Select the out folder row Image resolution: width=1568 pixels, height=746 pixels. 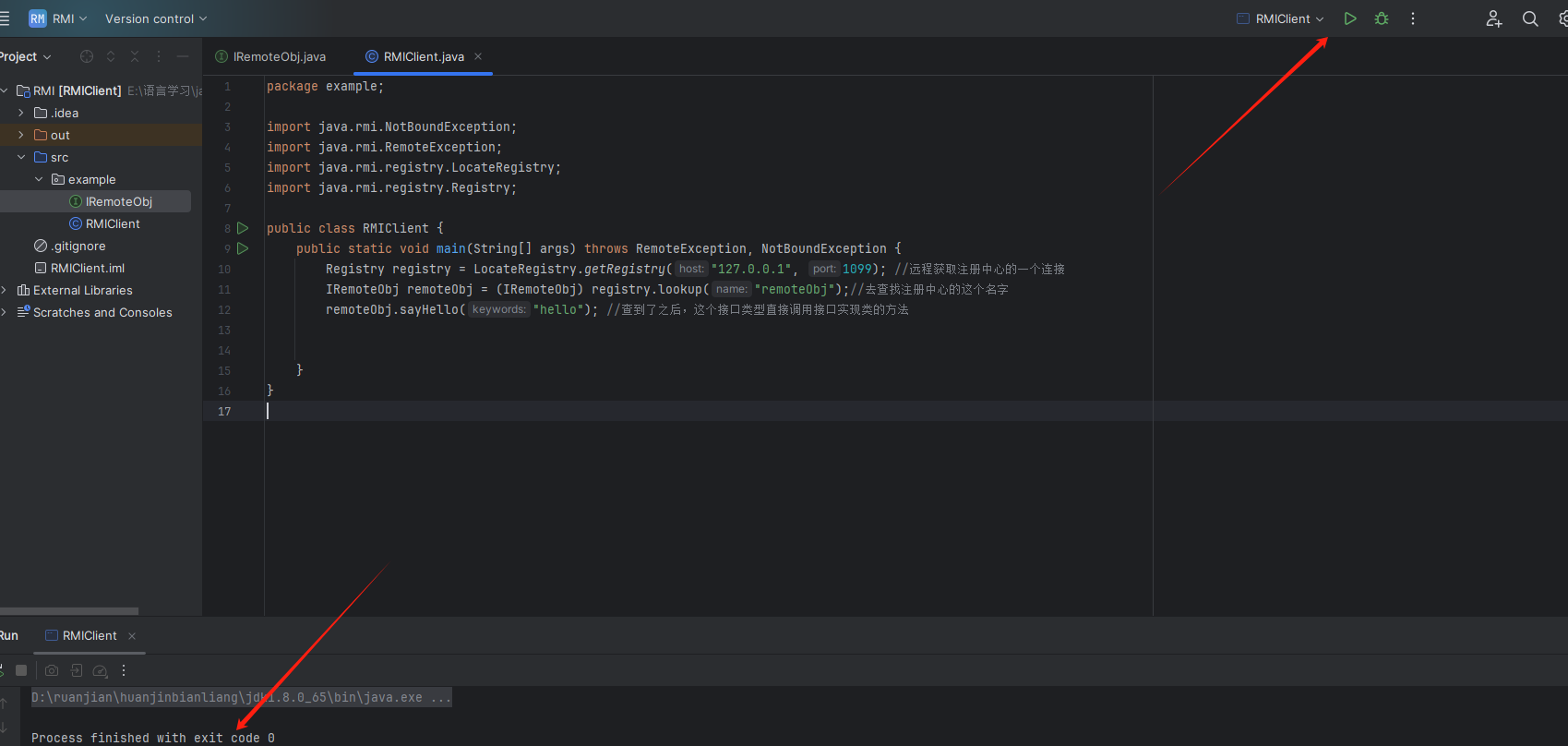coord(101,135)
